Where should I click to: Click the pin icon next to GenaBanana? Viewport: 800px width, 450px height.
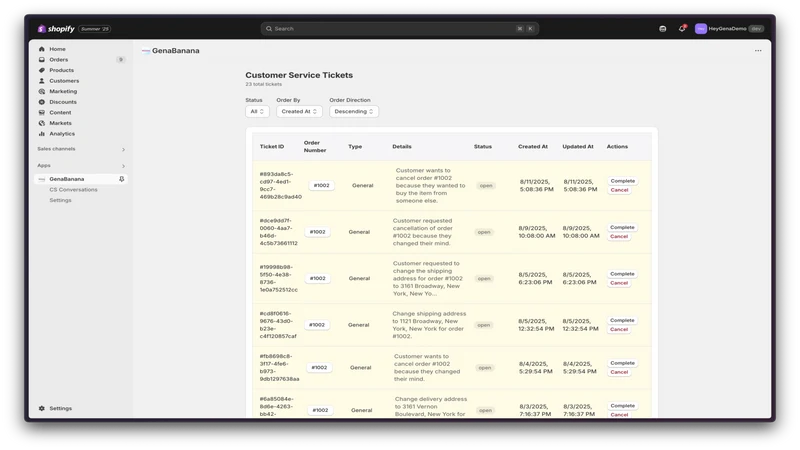pyautogui.click(x=121, y=179)
